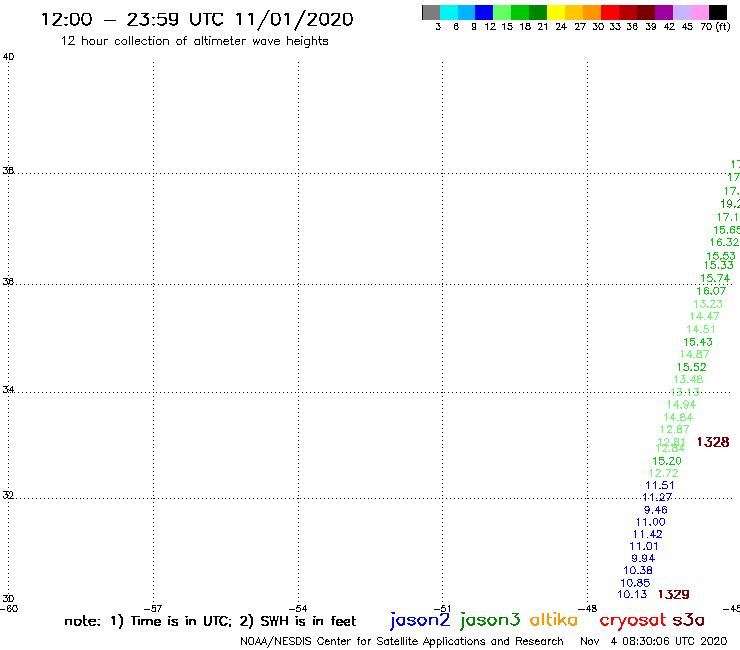Select the '12 hour collection of altimeter wave heights' subtitle
Viewport: 740px width, 650px height.
pyautogui.click(x=194, y=41)
